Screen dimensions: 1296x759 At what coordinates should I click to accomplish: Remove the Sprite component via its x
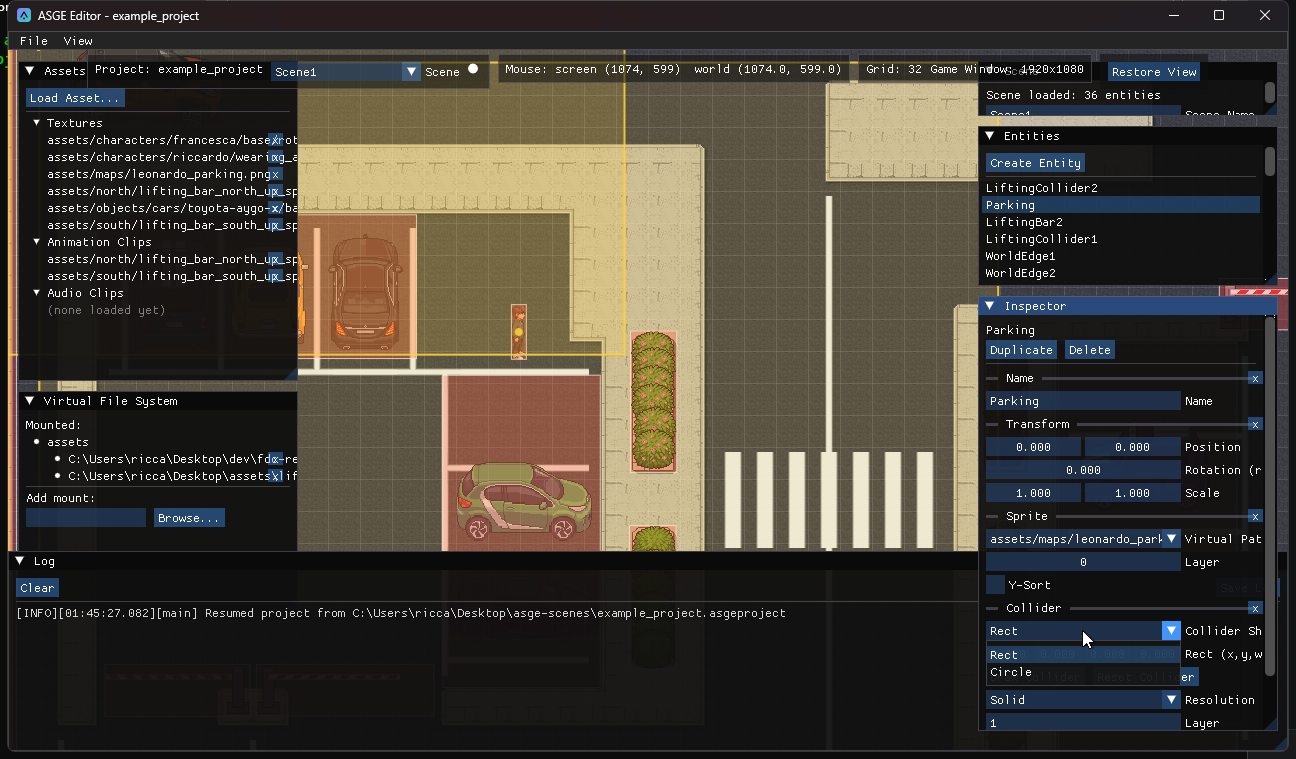(x=1255, y=516)
